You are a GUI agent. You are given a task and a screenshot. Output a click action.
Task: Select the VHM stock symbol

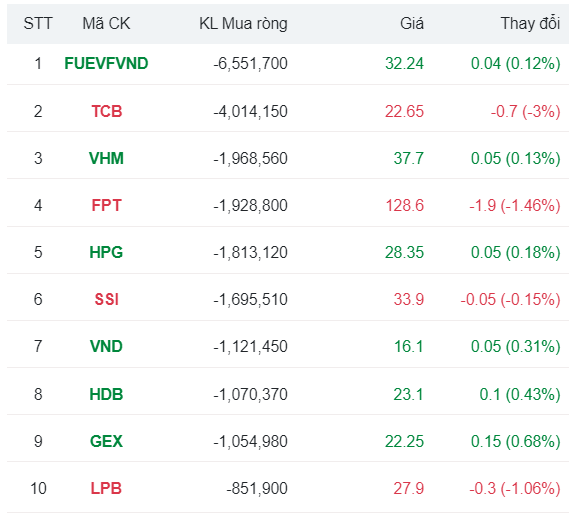click(x=106, y=158)
